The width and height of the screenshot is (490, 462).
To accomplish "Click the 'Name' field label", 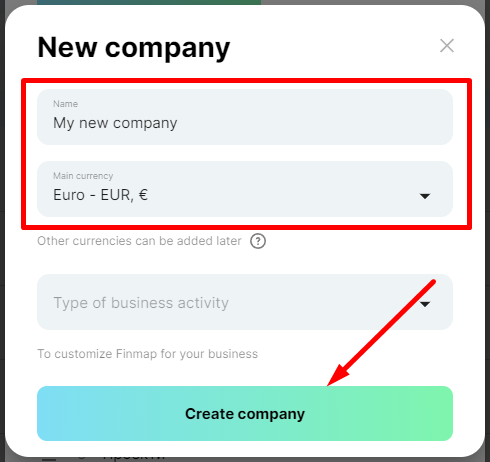I will (65, 104).
